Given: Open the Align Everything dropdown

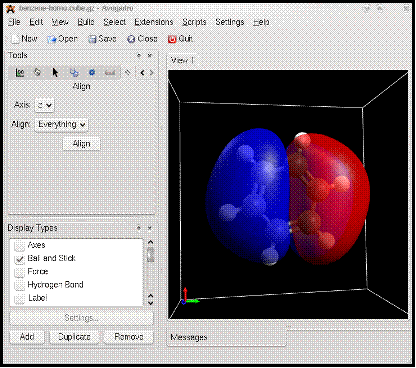Looking at the screenshot, I should [61, 125].
